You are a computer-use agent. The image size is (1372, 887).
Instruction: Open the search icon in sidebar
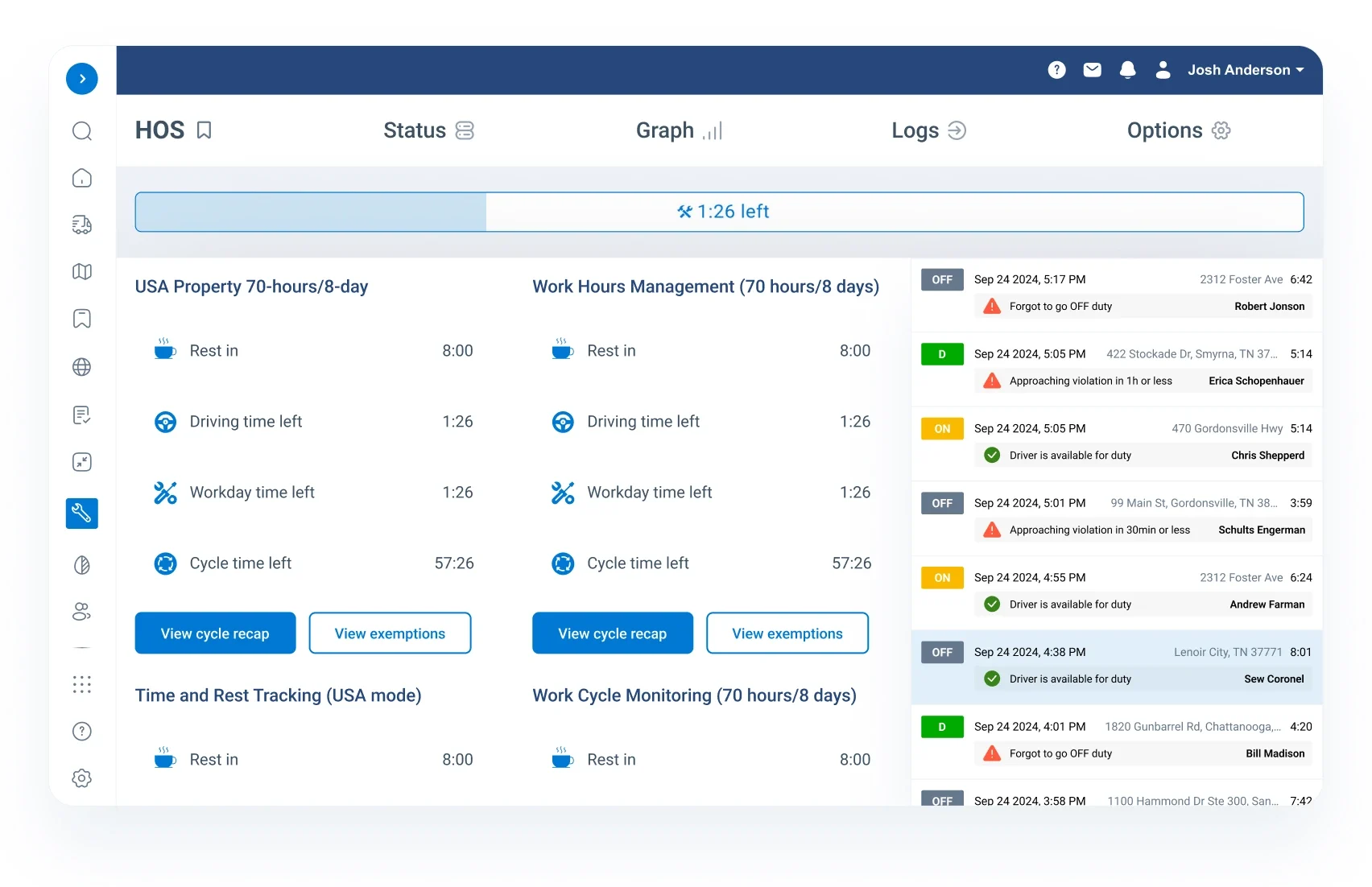point(82,131)
